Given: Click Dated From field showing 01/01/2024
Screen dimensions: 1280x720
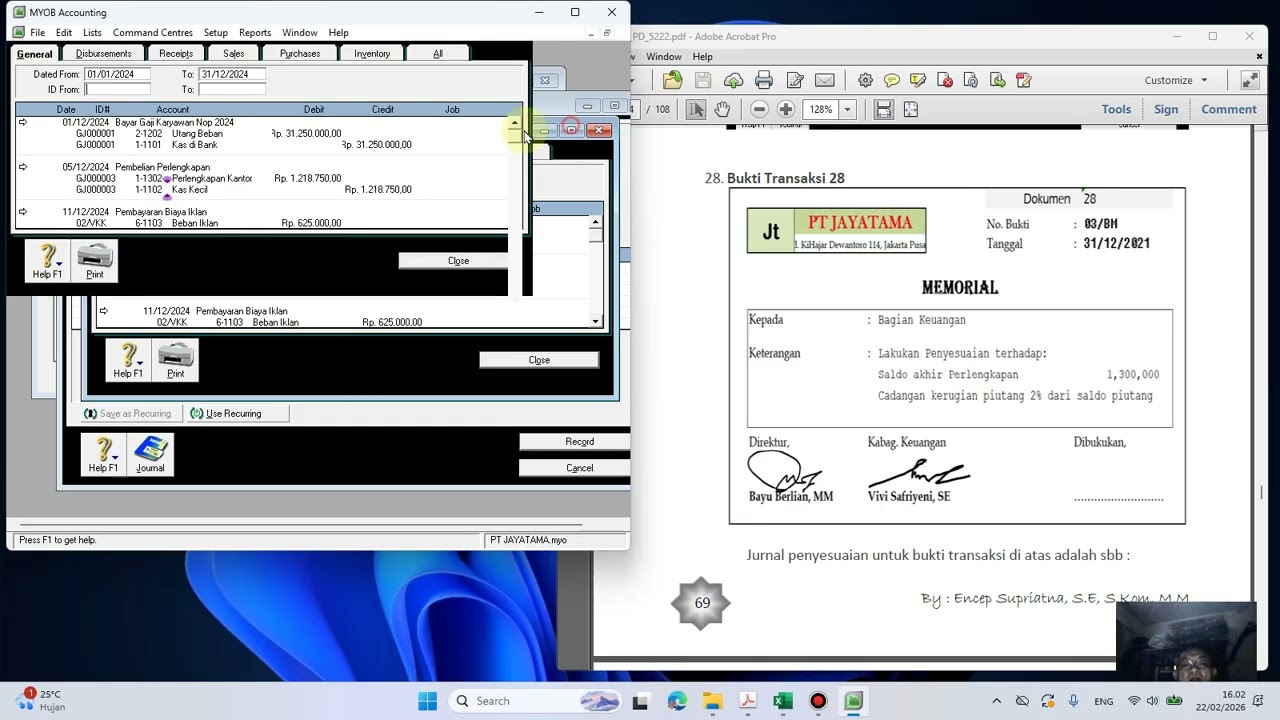Looking at the screenshot, I should tap(117, 74).
